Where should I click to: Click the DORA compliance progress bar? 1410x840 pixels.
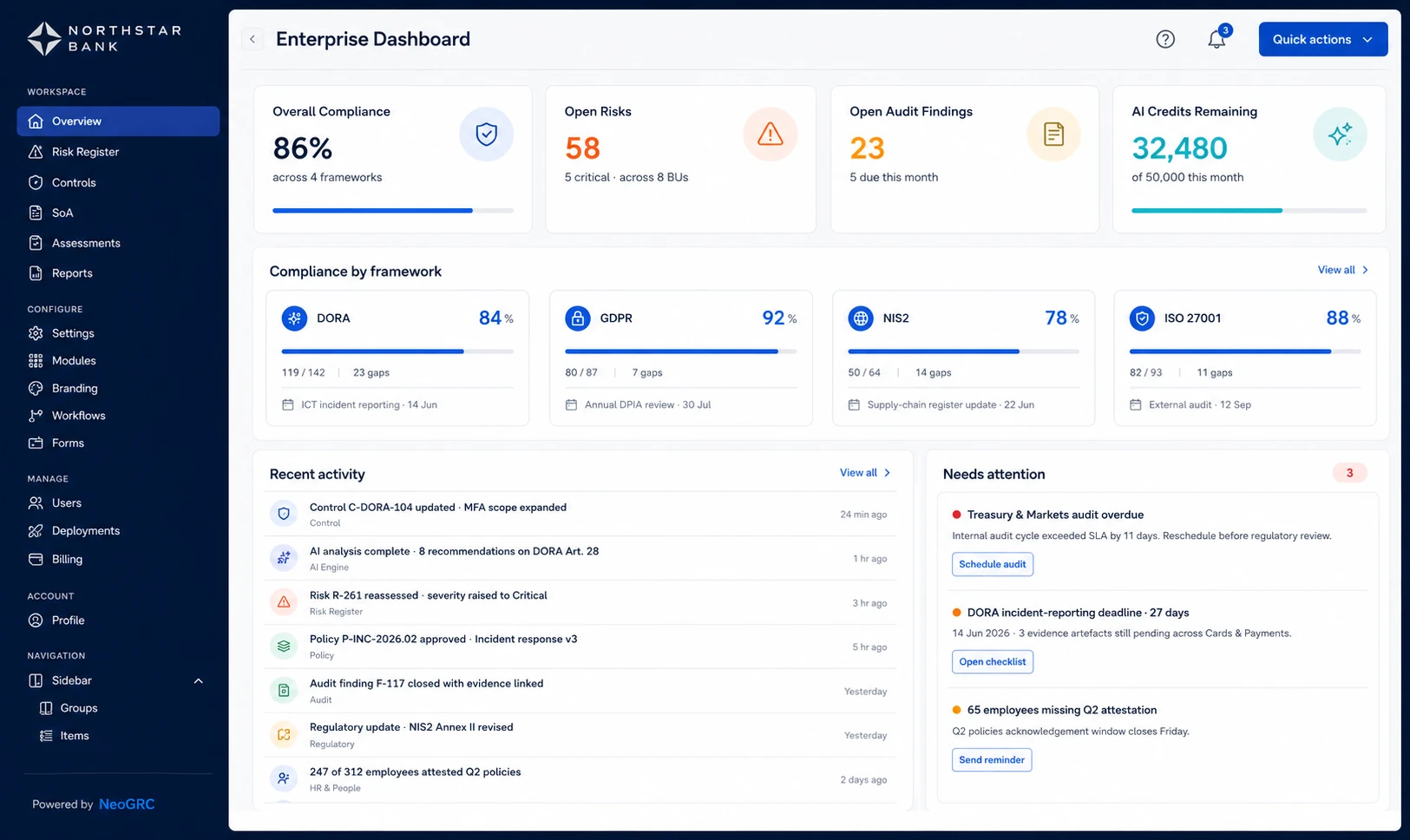[397, 351]
